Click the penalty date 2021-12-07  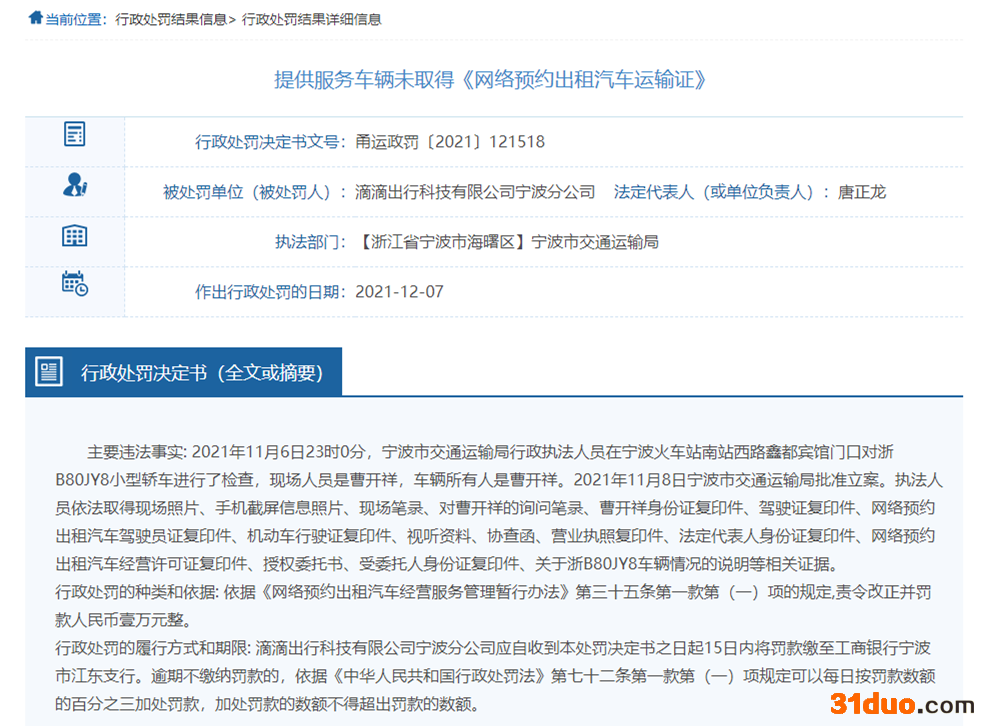pos(399,292)
